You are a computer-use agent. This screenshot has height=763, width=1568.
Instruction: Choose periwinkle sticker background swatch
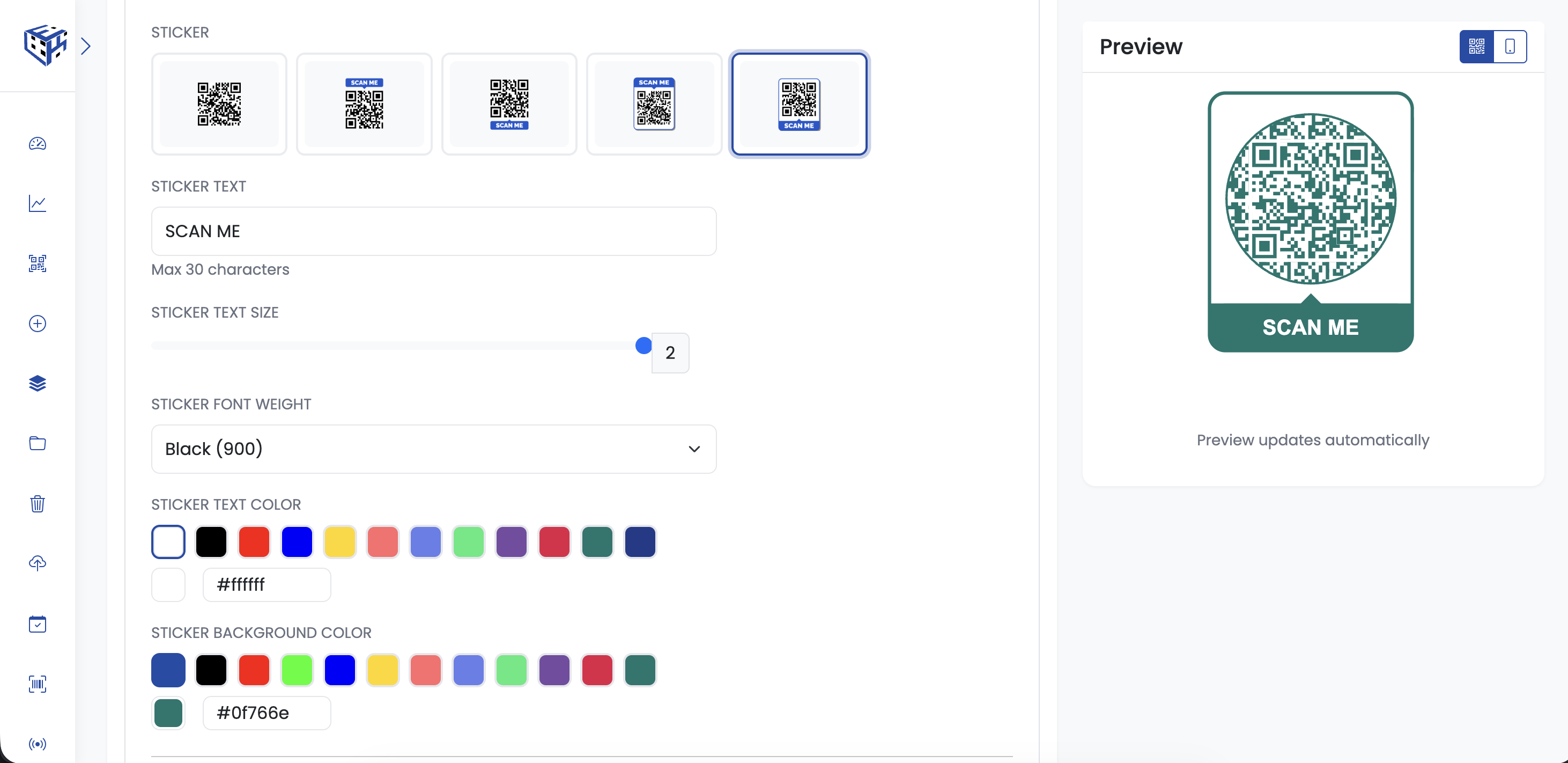pos(469,670)
